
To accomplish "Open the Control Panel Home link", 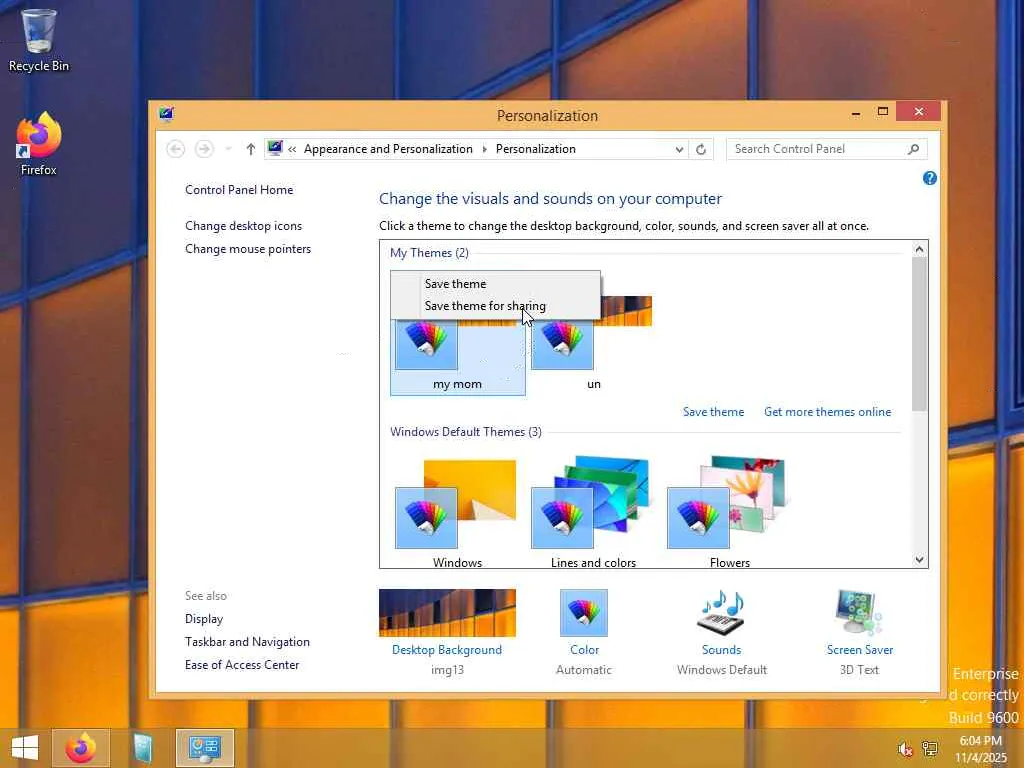I will point(239,190).
